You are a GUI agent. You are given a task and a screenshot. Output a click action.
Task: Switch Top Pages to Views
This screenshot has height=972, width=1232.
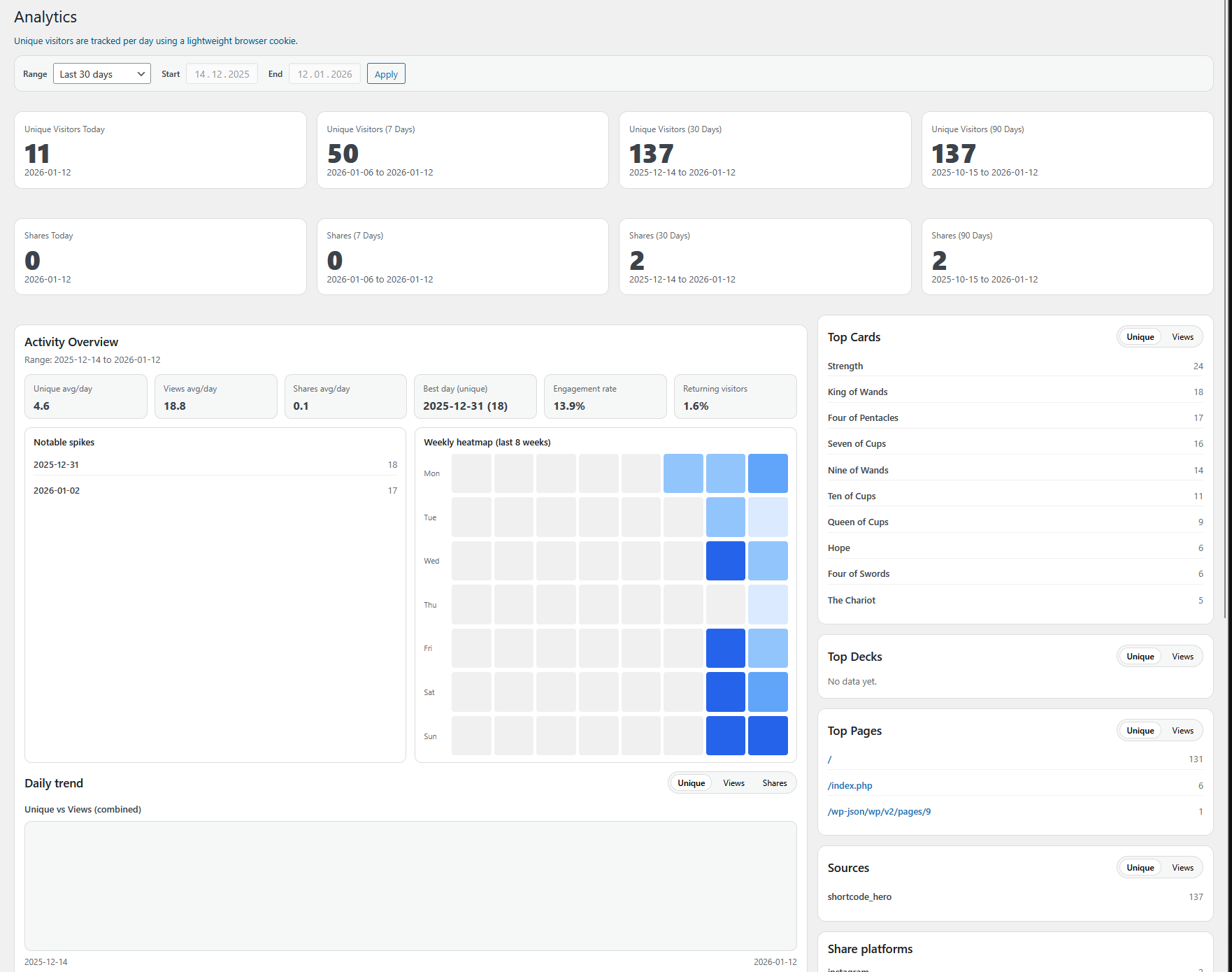click(1182, 730)
